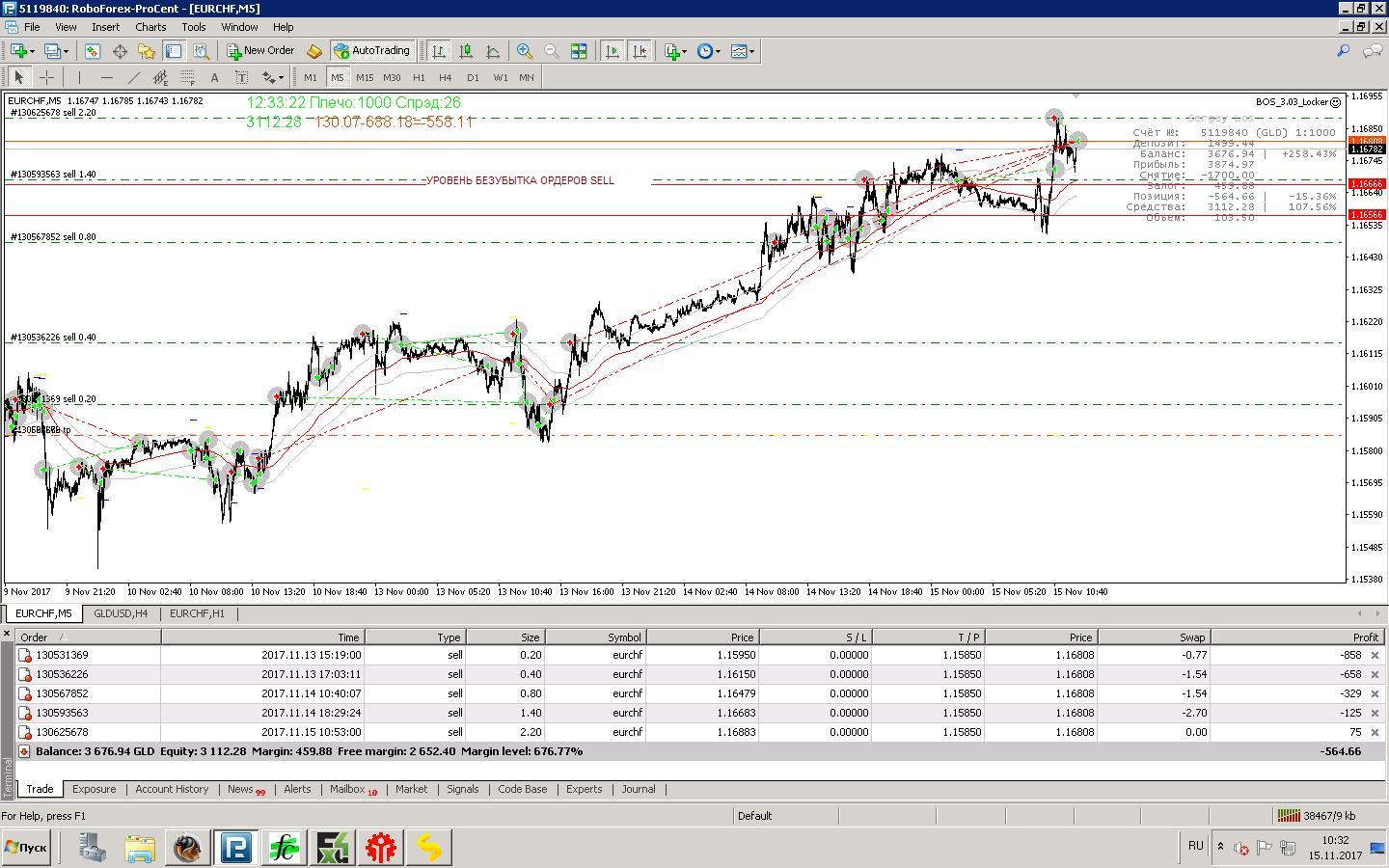The width and height of the screenshot is (1389, 868).
Task: Switch chart to candlesticks view
Action: point(466,51)
